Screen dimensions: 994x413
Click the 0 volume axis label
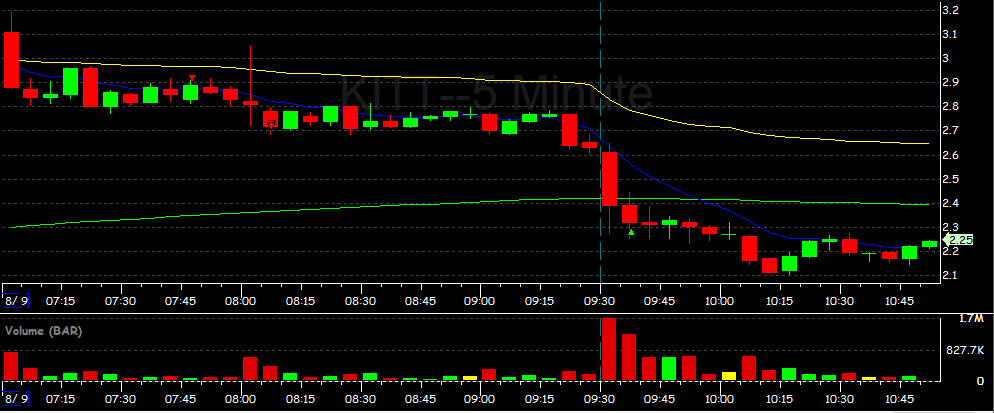pos(980,381)
